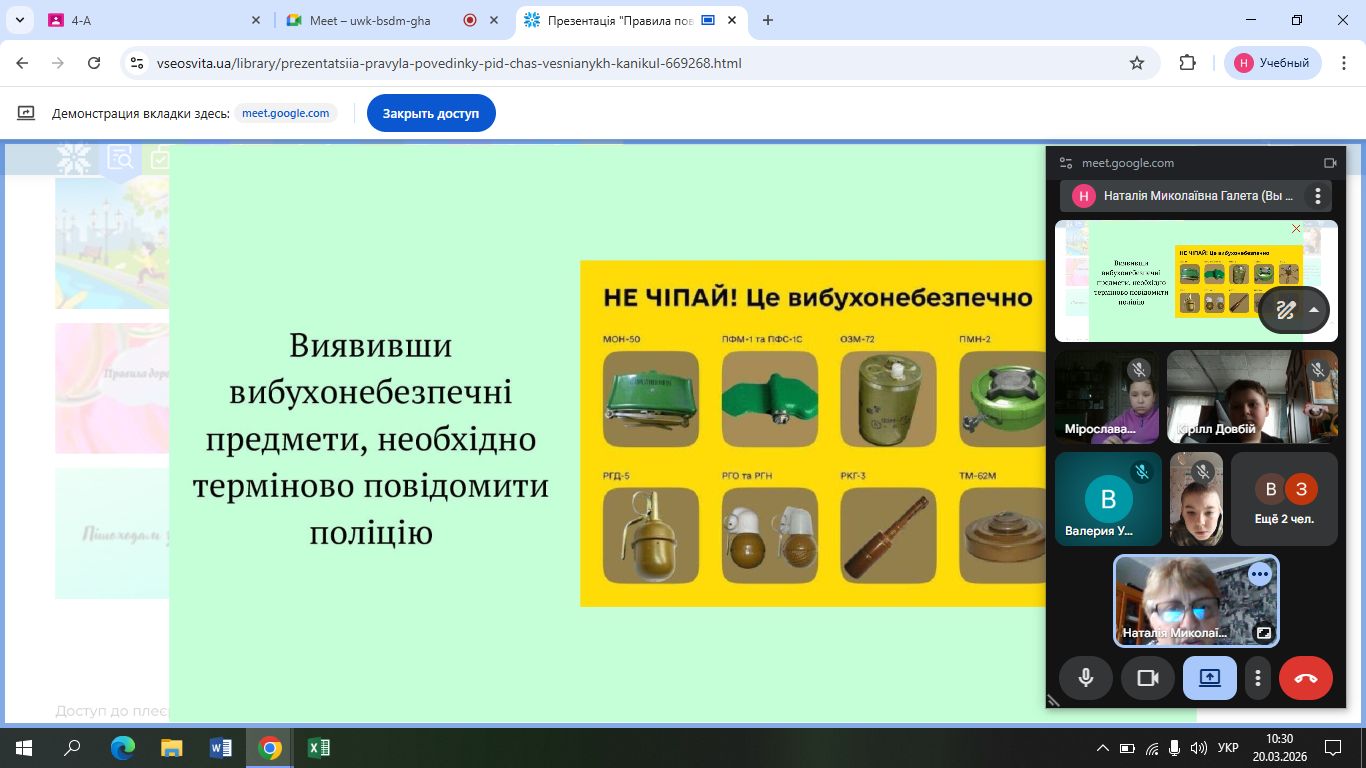Click the page reload icon
Screen dimensions: 1366x768
[x=94, y=63]
